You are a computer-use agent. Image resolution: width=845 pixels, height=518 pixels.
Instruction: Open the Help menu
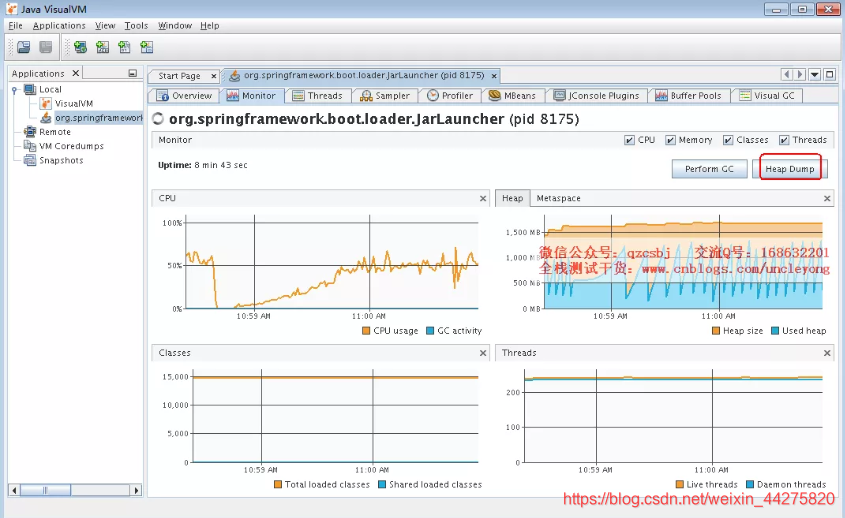tap(210, 26)
